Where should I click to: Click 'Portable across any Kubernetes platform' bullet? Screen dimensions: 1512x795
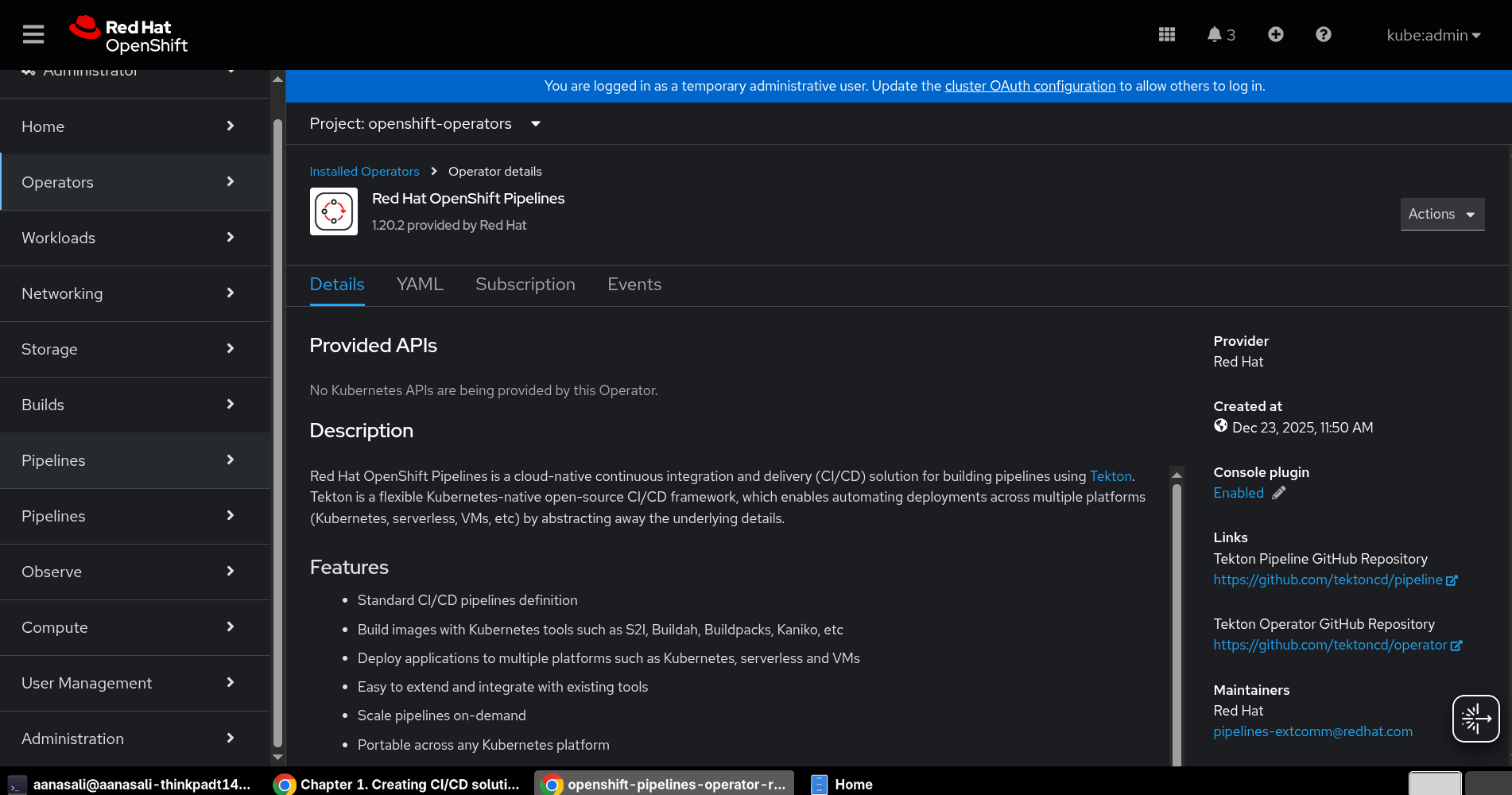pos(483,745)
